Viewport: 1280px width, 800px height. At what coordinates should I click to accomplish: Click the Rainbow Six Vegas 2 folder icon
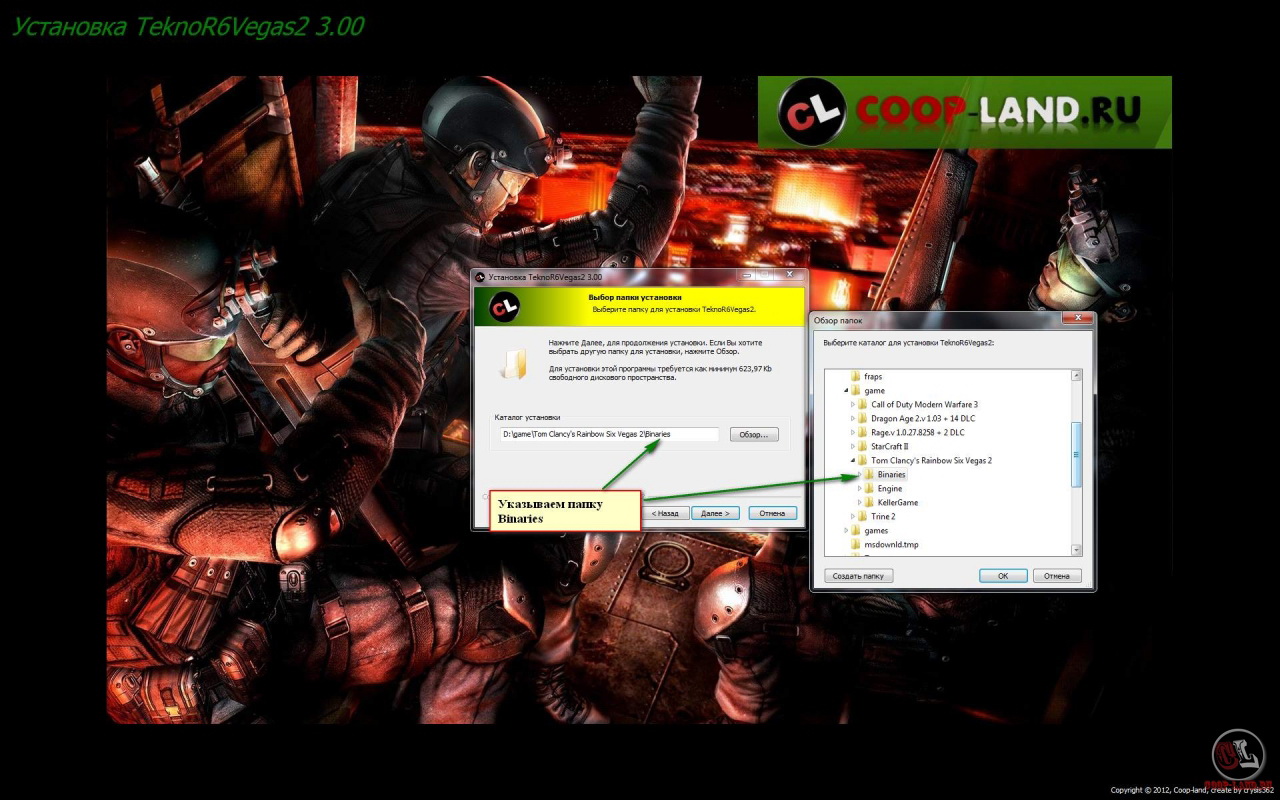[x=864, y=460]
